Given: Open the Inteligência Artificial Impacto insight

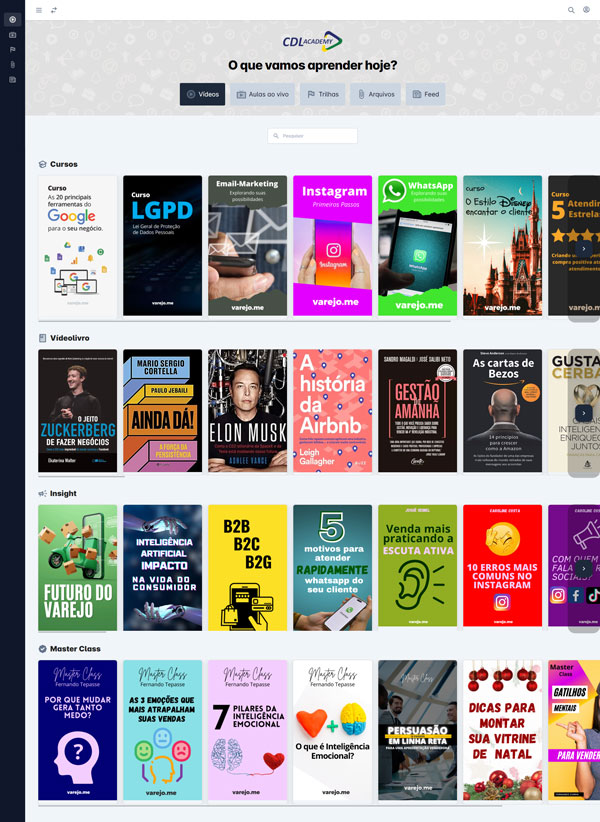Looking at the screenshot, I should 162,568.
